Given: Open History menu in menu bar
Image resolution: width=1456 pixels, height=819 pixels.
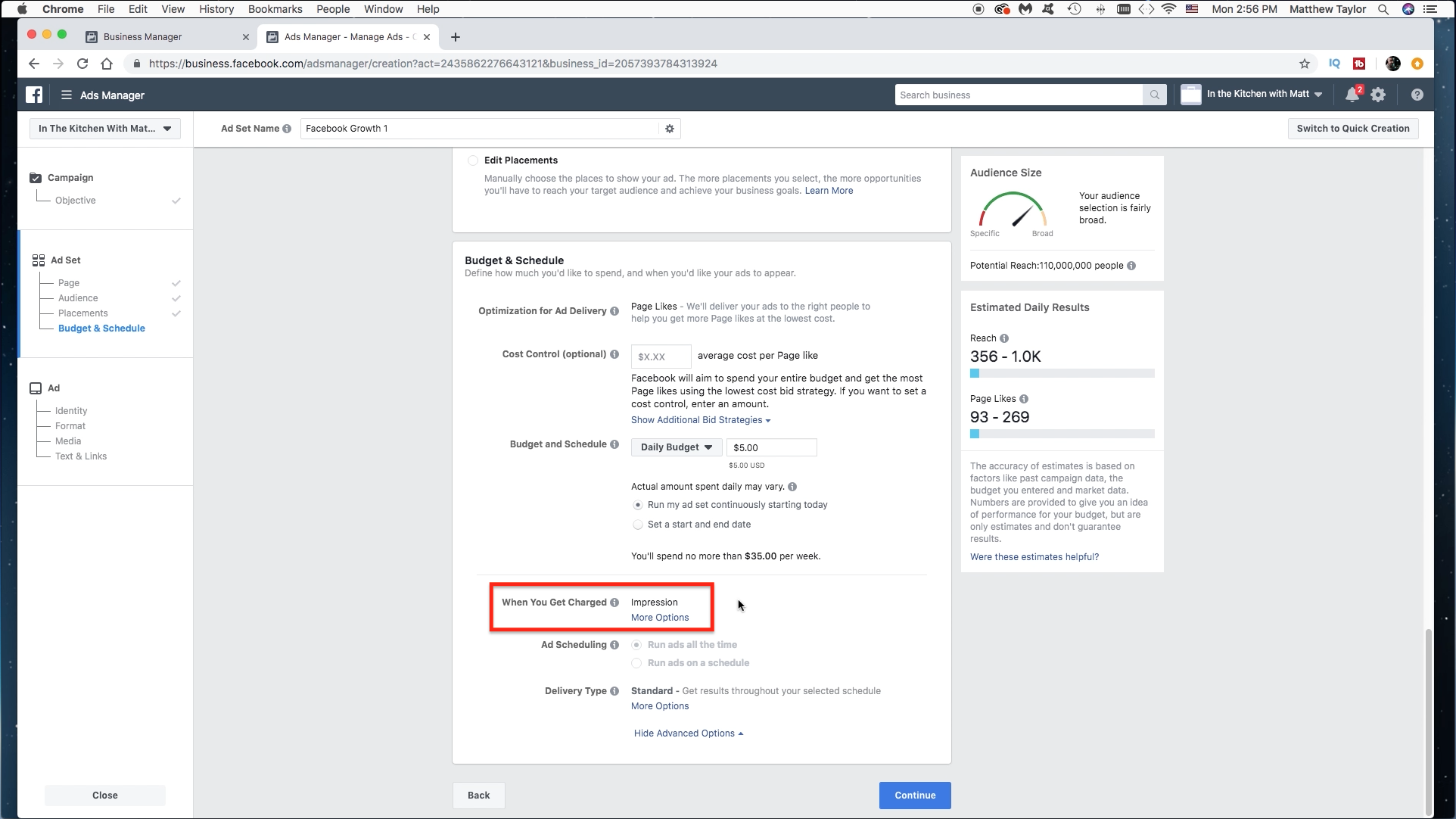Looking at the screenshot, I should (216, 9).
